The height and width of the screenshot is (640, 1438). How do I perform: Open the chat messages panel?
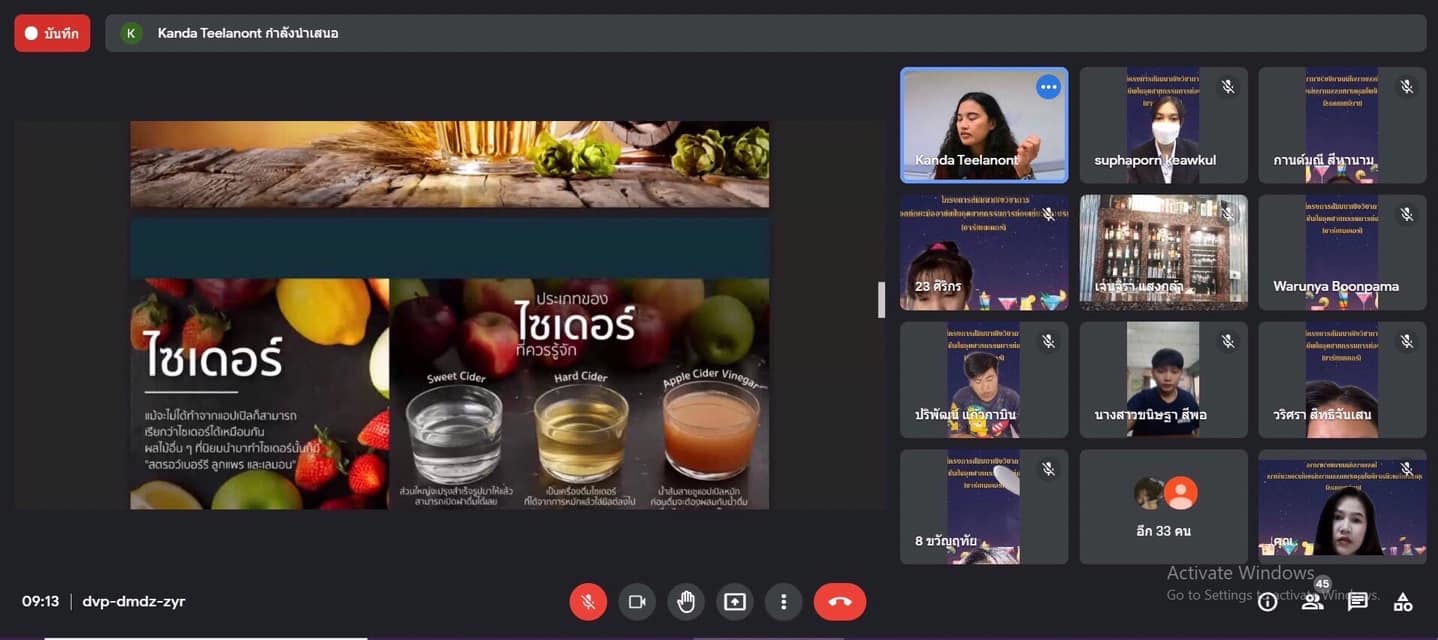(1358, 601)
